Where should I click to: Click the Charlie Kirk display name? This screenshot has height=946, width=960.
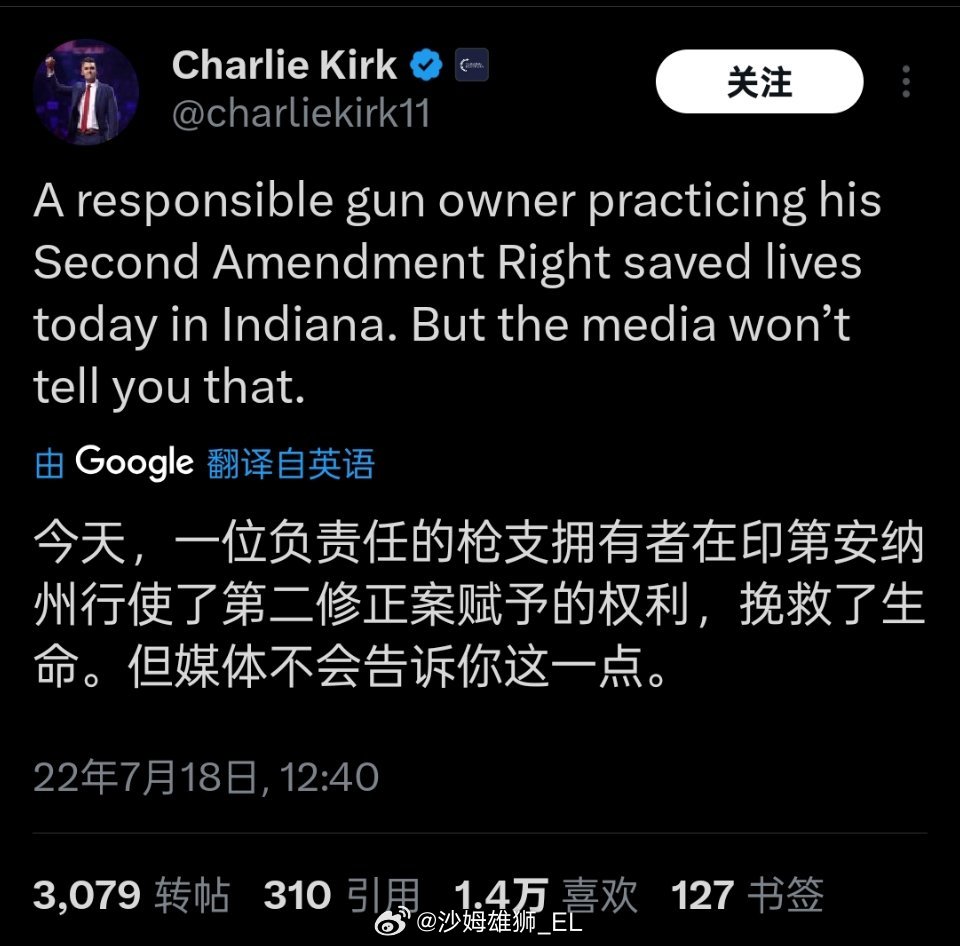pos(284,64)
